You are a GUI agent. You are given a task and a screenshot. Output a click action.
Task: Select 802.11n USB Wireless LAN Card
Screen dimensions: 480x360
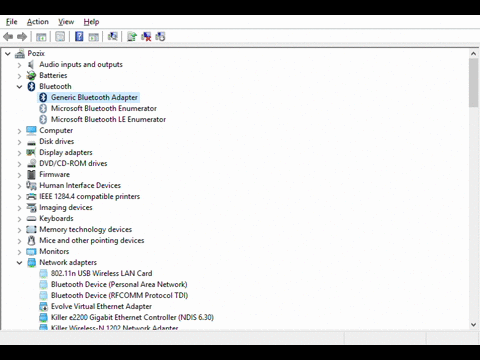(101, 273)
